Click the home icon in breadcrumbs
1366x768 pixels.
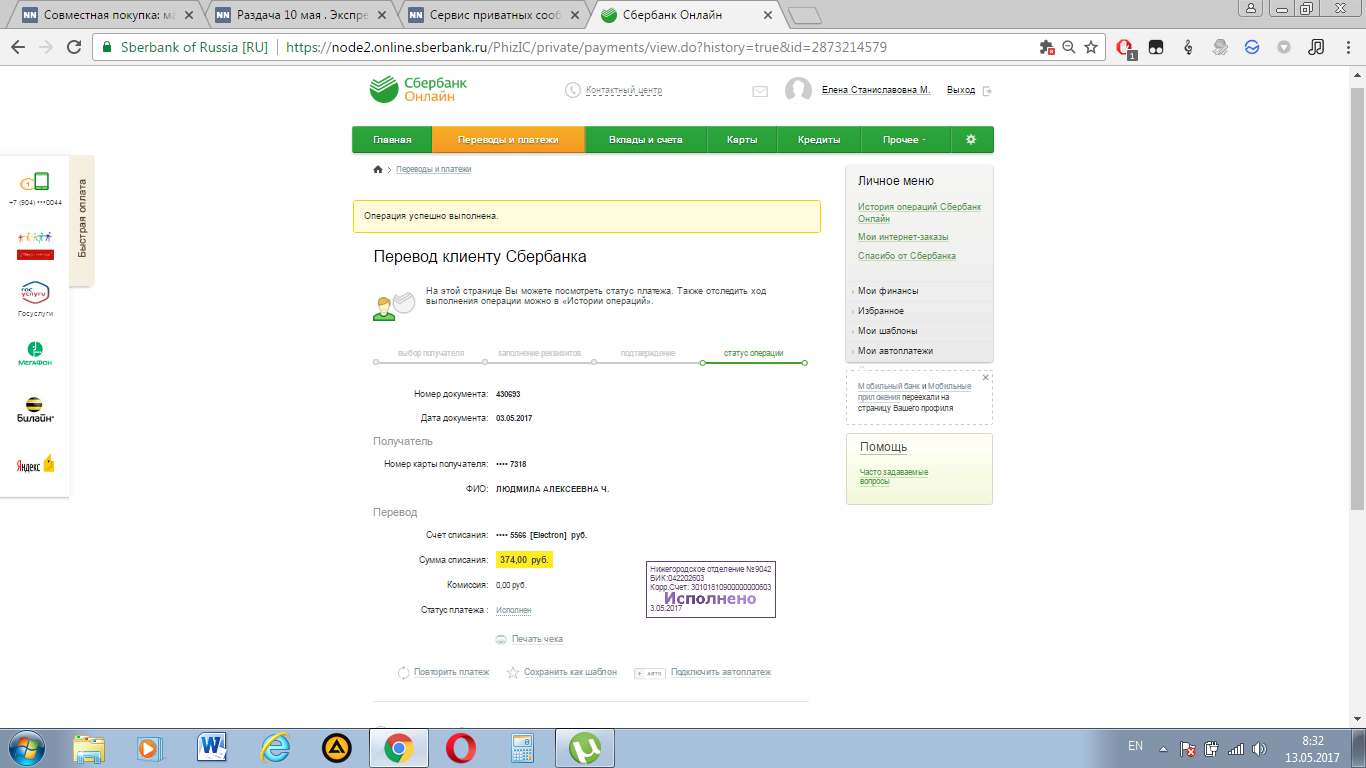pyautogui.click(x=378, y=170)
